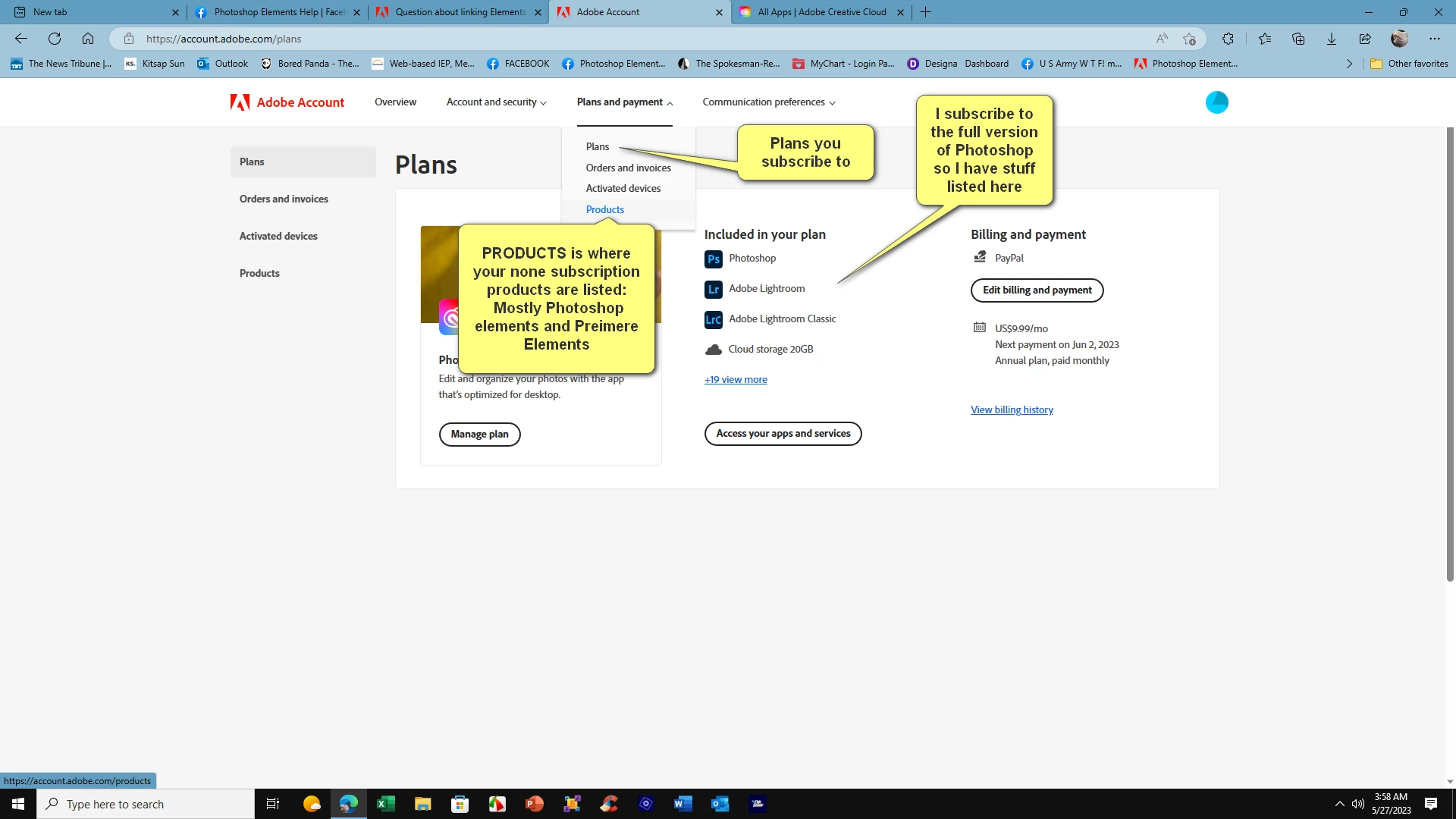Collapse the Plans and payment menu

(624, 102)
